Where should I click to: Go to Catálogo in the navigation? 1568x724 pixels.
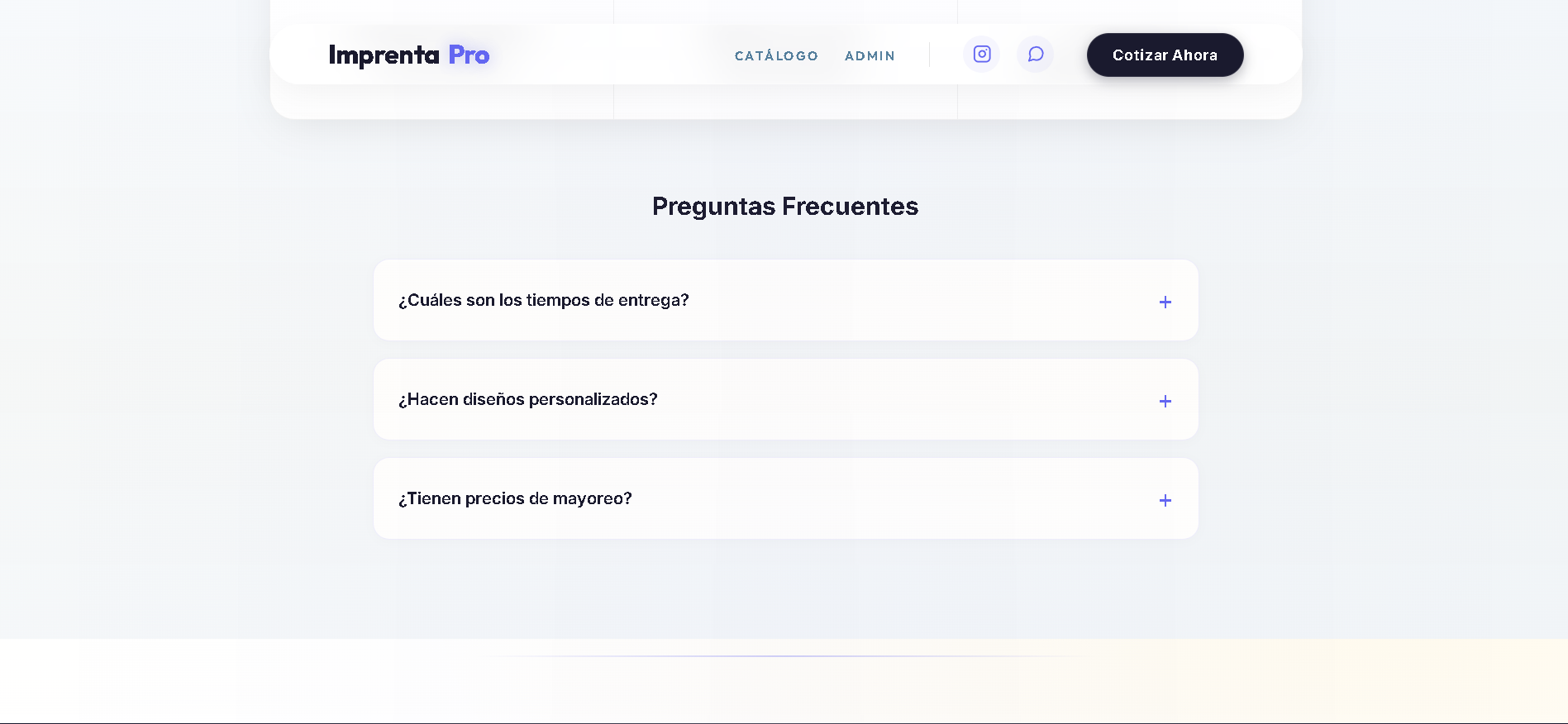tap(776, 56)
